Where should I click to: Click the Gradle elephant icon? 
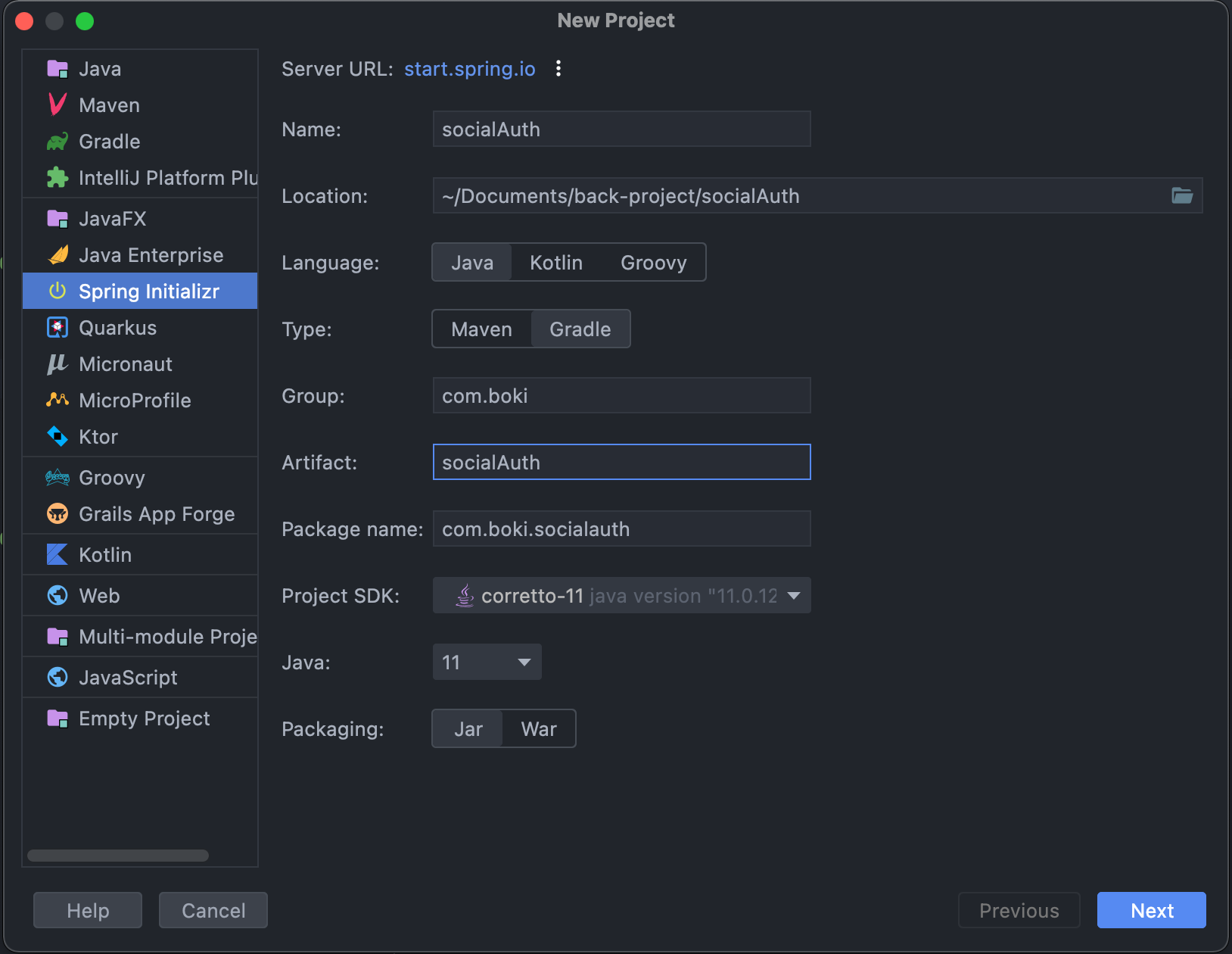(x=58, y=142)
